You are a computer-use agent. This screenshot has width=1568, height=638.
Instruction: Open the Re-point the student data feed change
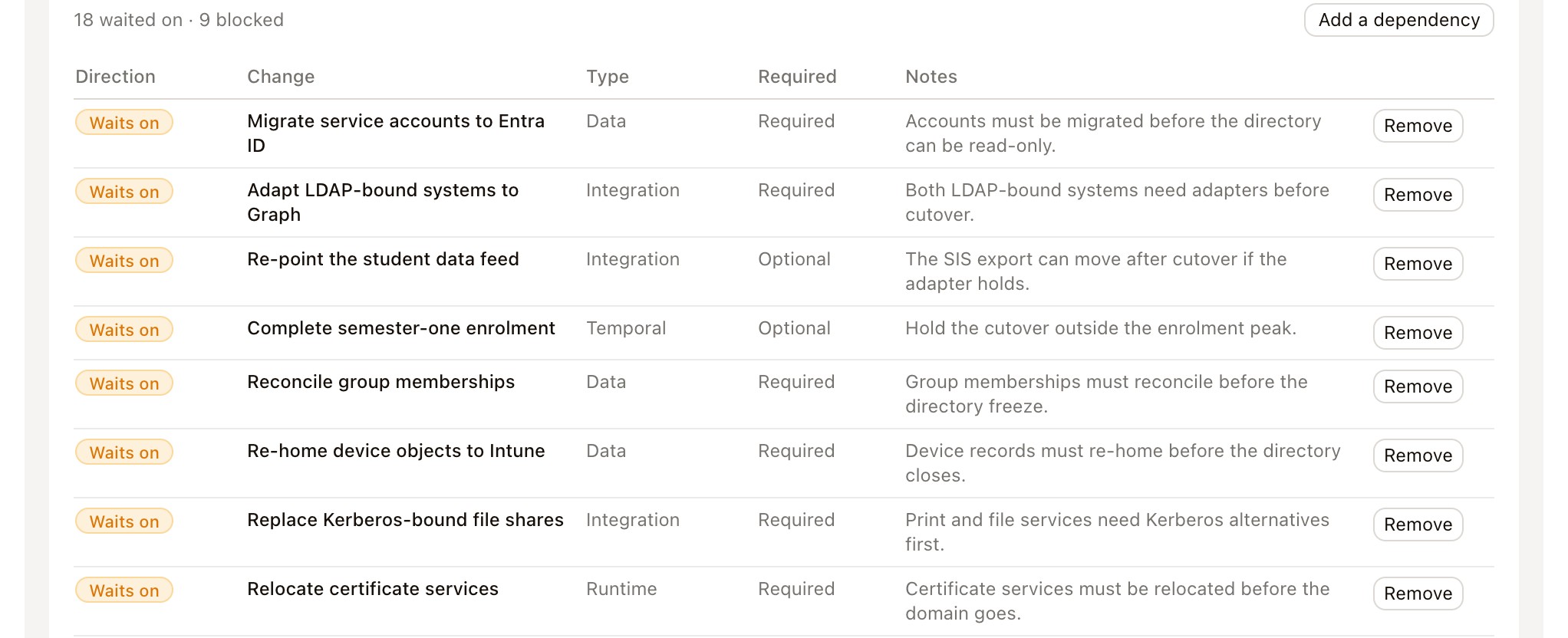(x=383, y=259)
